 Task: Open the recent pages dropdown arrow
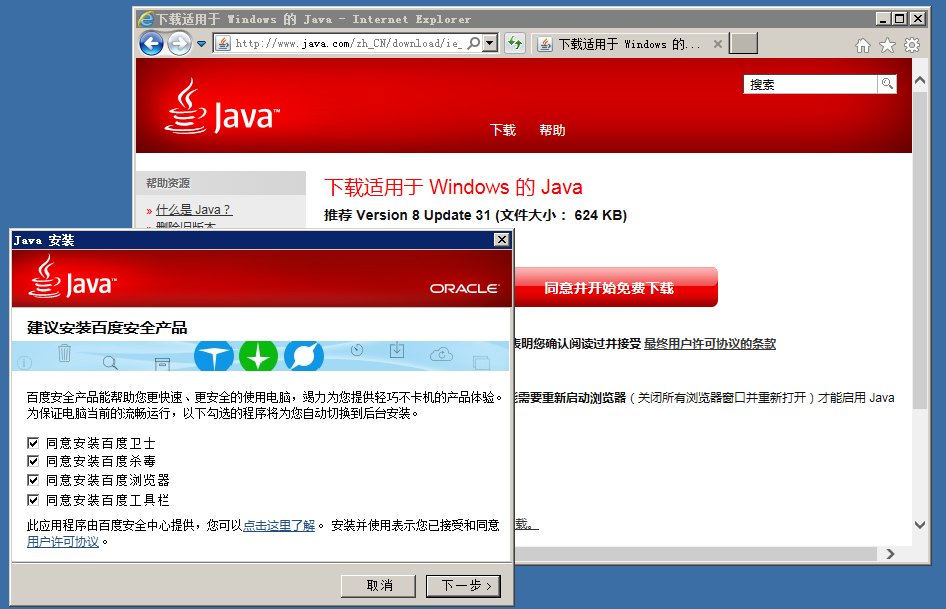[202, 44]
